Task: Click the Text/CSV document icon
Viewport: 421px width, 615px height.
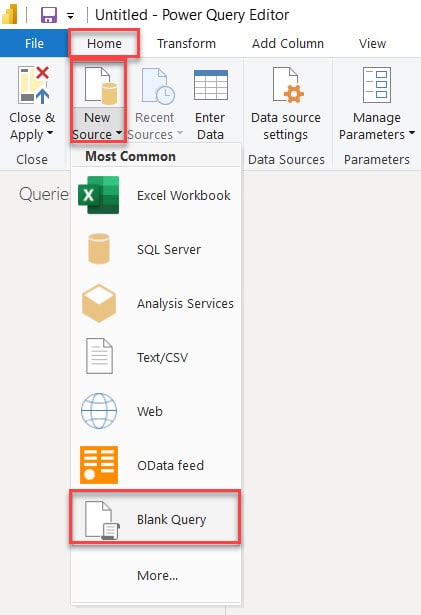Action: pos(99,356)
